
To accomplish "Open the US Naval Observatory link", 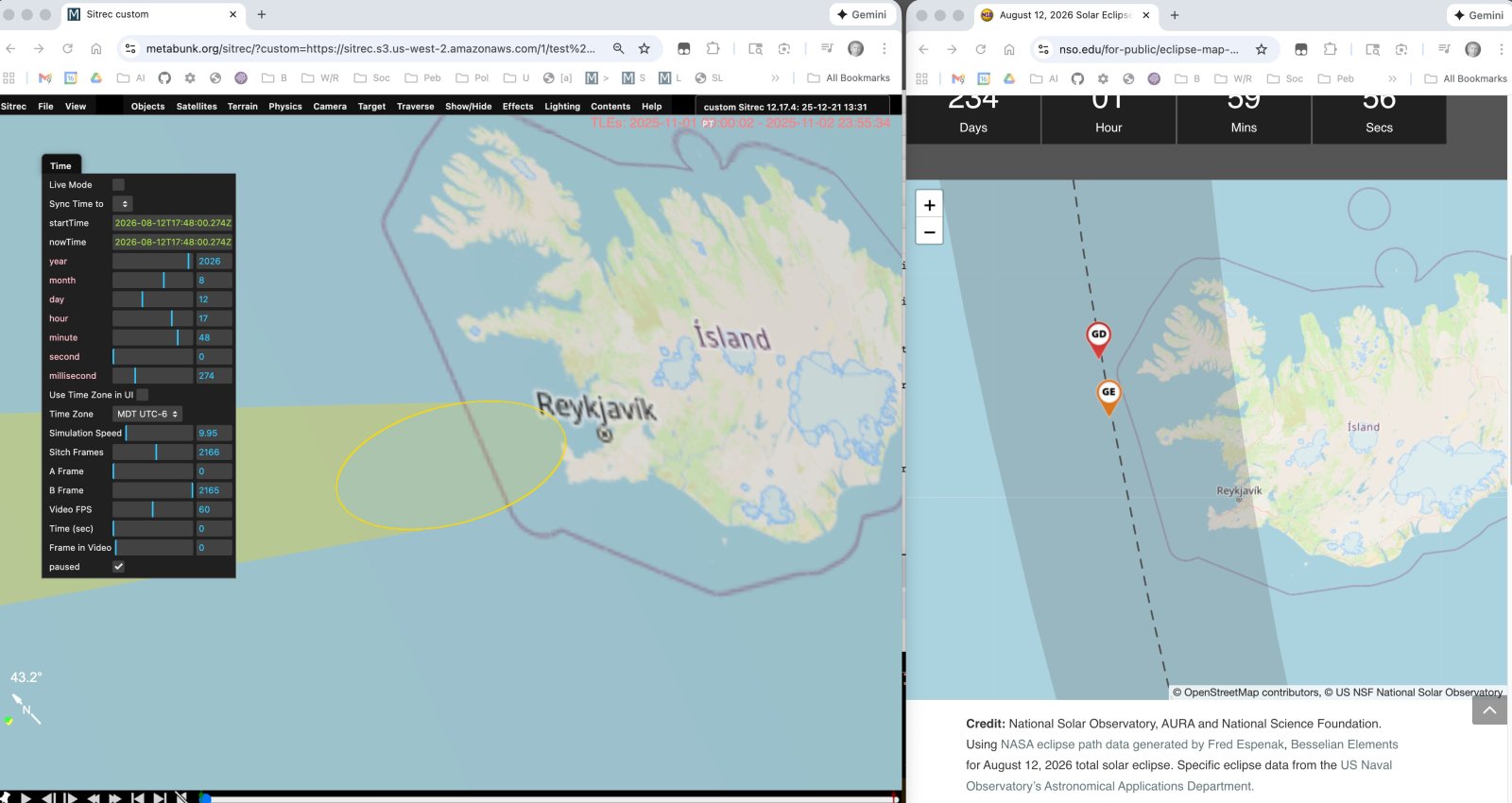I will (x=1366, y=765).
